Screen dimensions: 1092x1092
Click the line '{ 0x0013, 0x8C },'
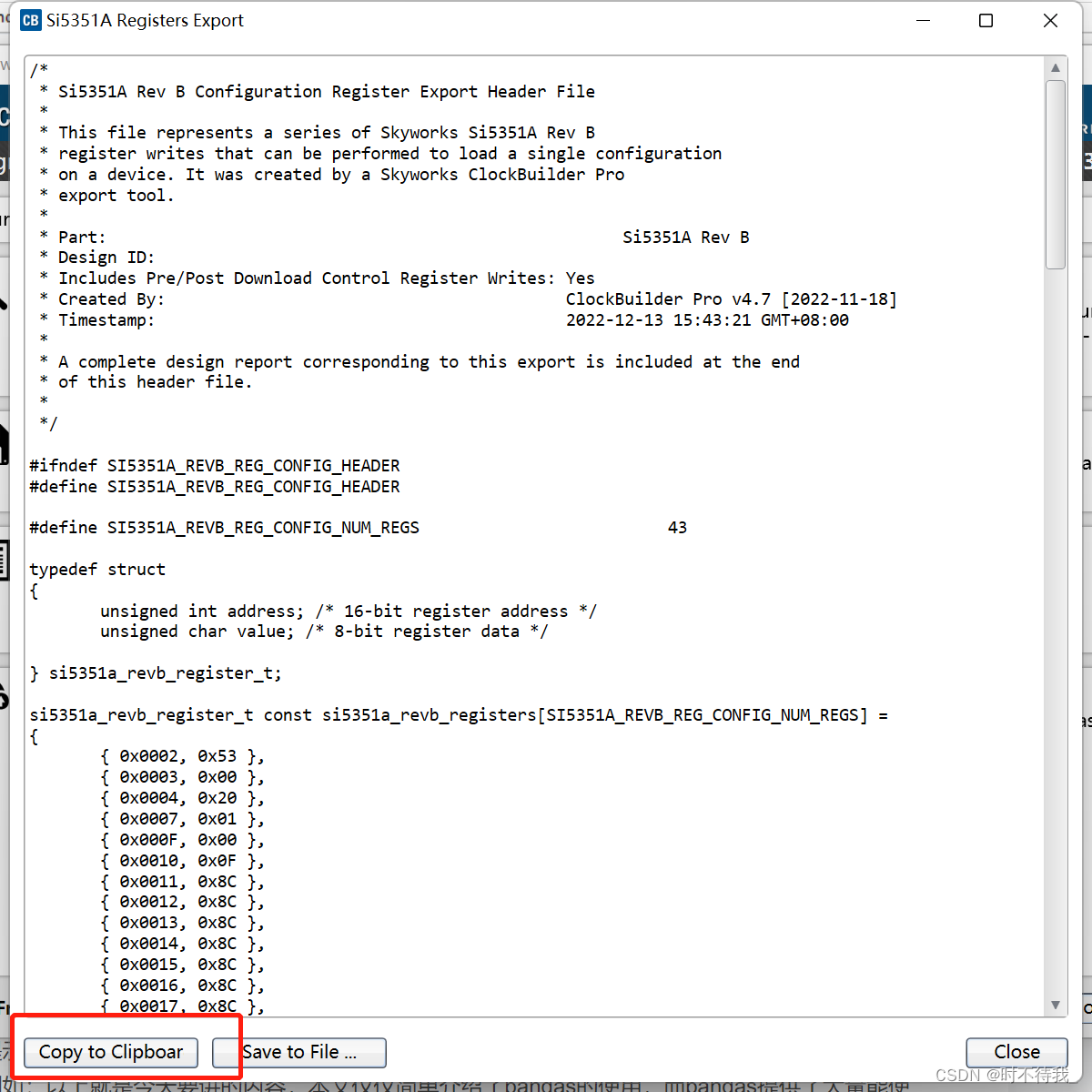(182, 923)
